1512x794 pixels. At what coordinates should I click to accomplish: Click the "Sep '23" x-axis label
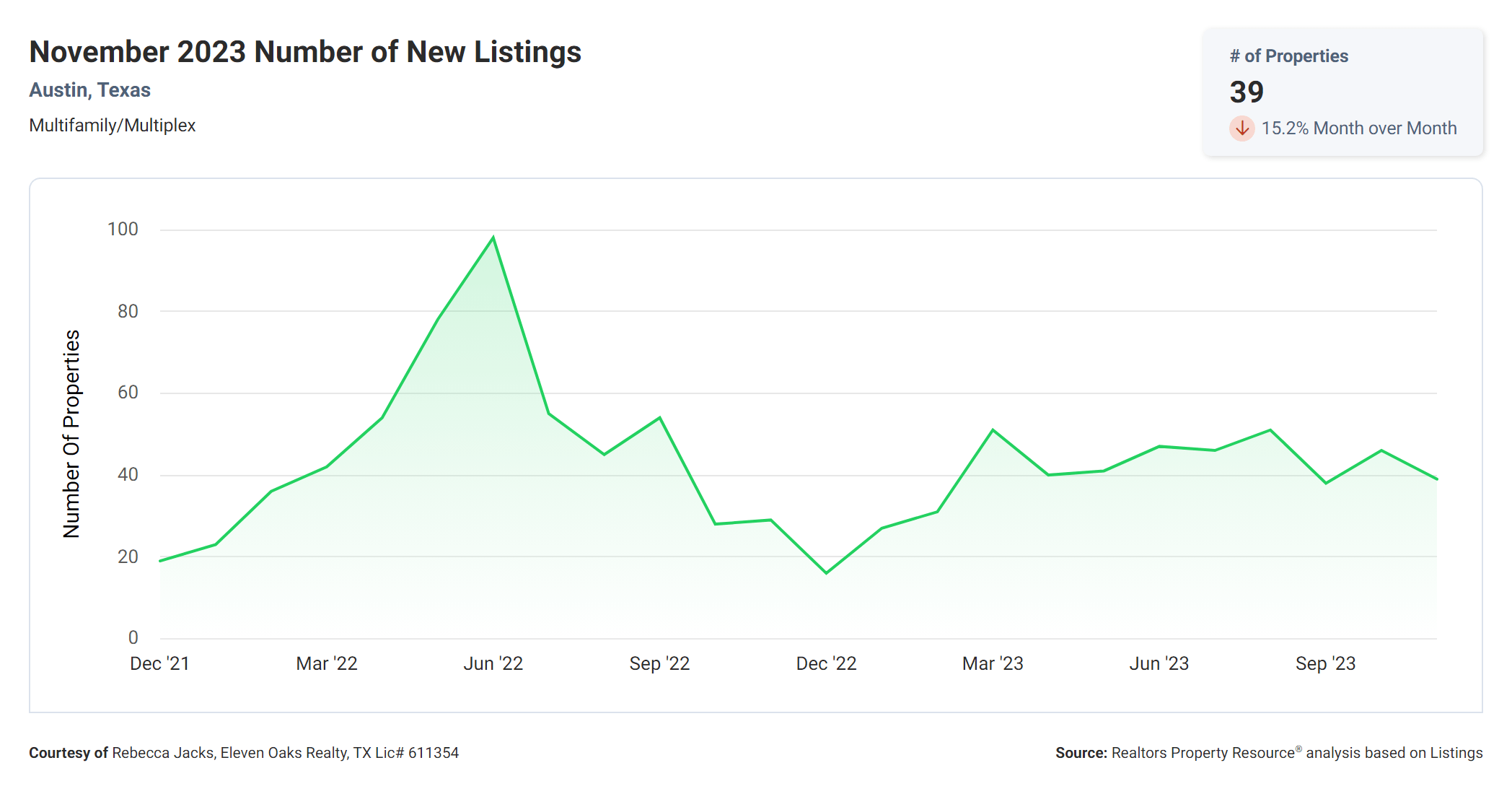(x=1326, y=663)
